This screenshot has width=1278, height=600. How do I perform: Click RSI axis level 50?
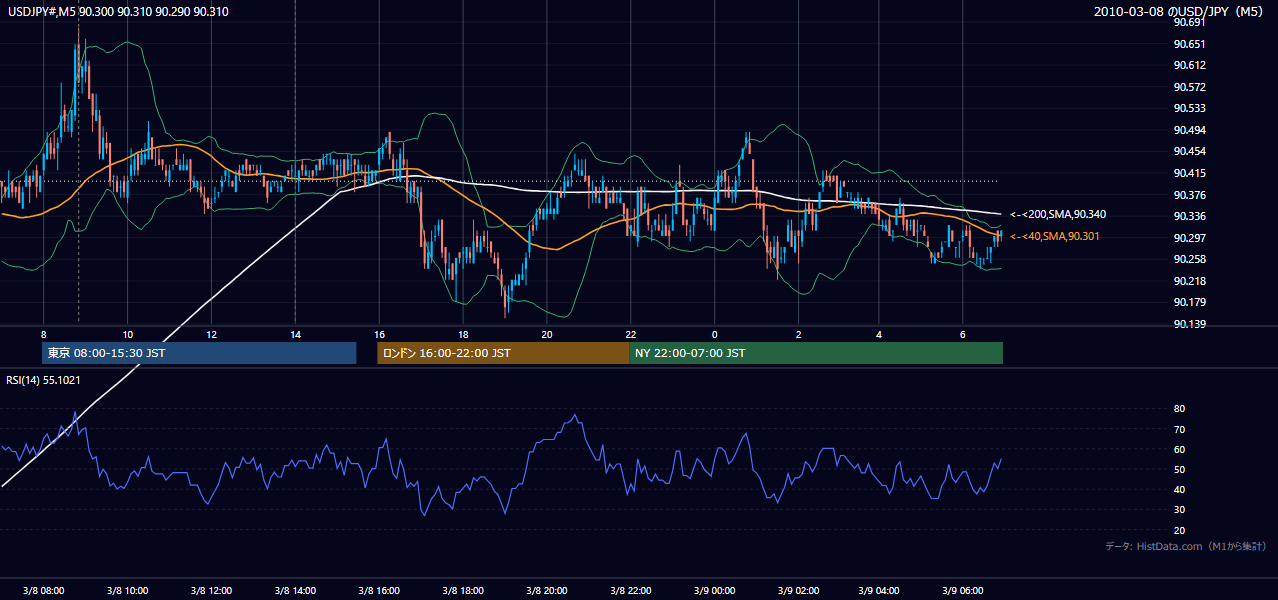(x=1179, y=469)
